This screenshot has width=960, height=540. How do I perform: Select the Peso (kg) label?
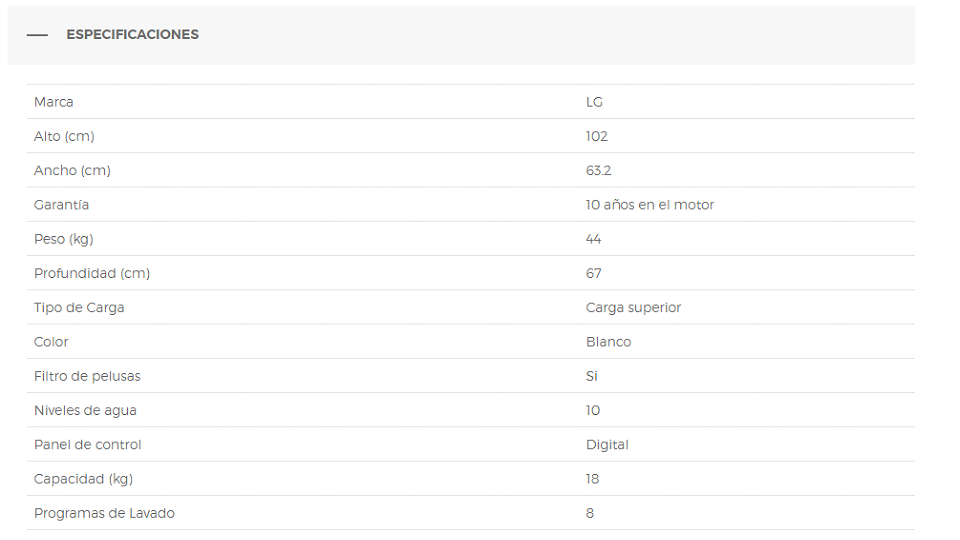64,239
